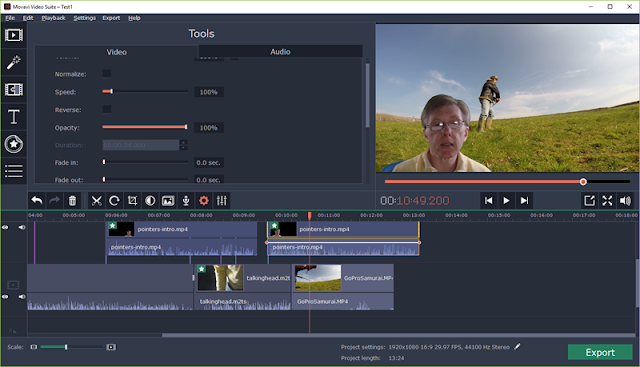Viewport: 640px width, 367px height.
Task: Open the Export menu
Action: (111, 18)
